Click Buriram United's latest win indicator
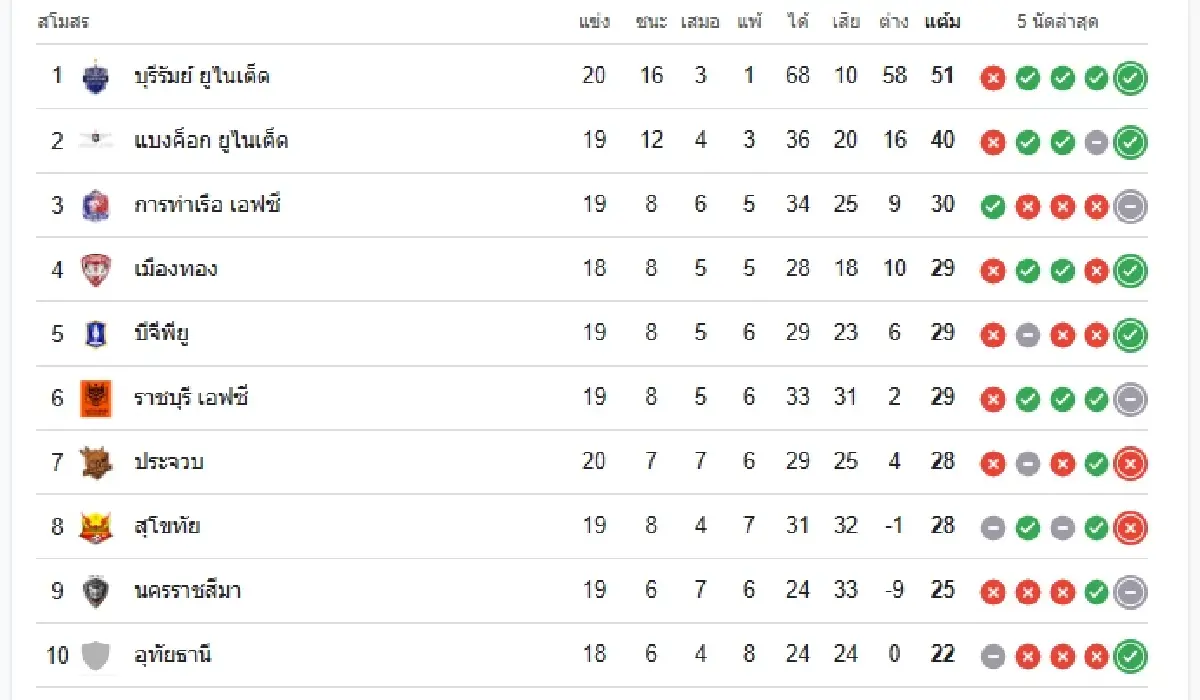 (x=1130, y=78)
